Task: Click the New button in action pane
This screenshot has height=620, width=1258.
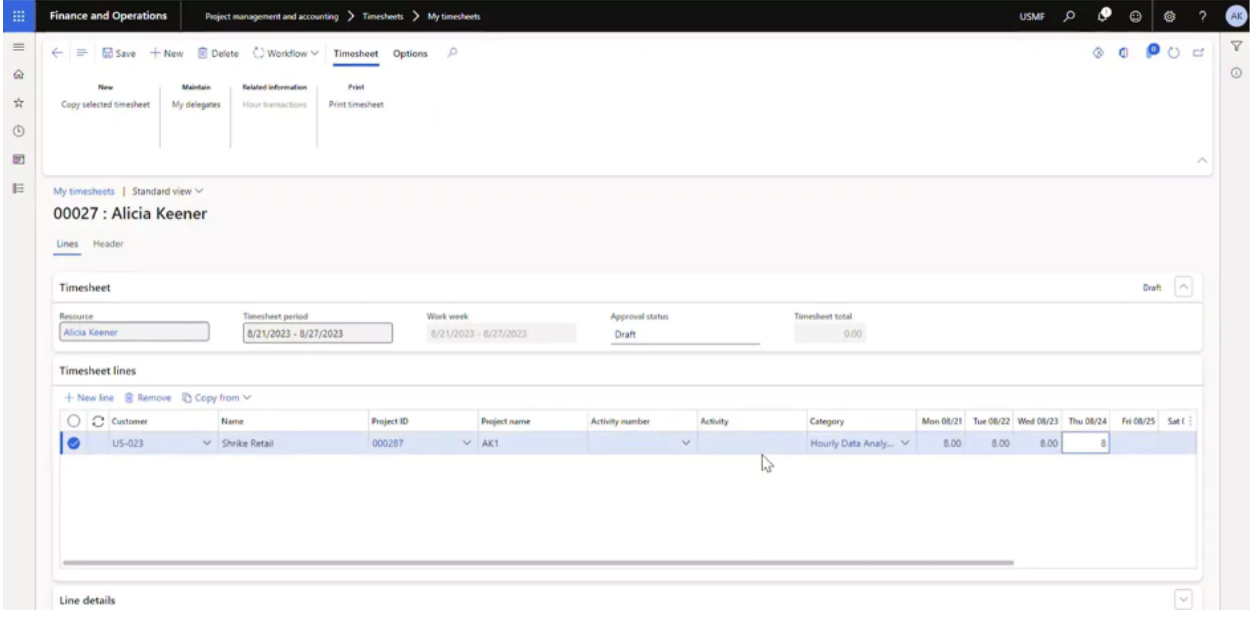Action: pyautogui.click(x=167, y=54)
